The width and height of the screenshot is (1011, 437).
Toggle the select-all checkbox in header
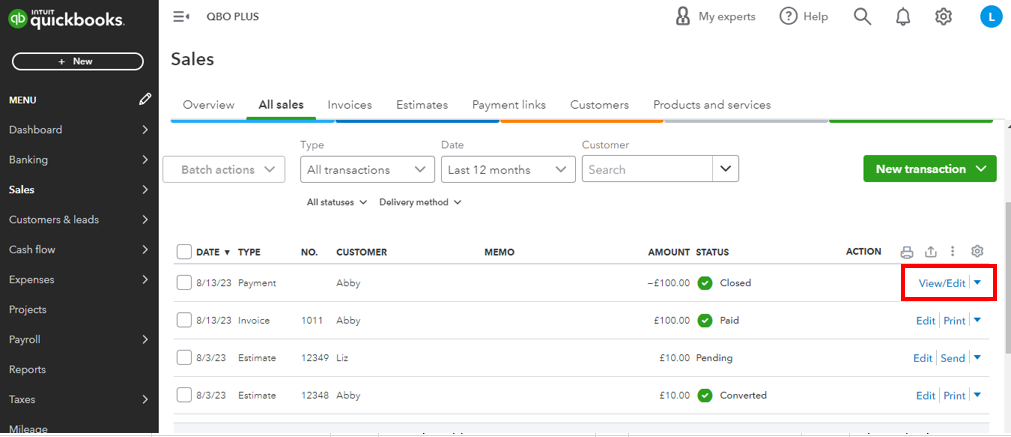(184, 252)
